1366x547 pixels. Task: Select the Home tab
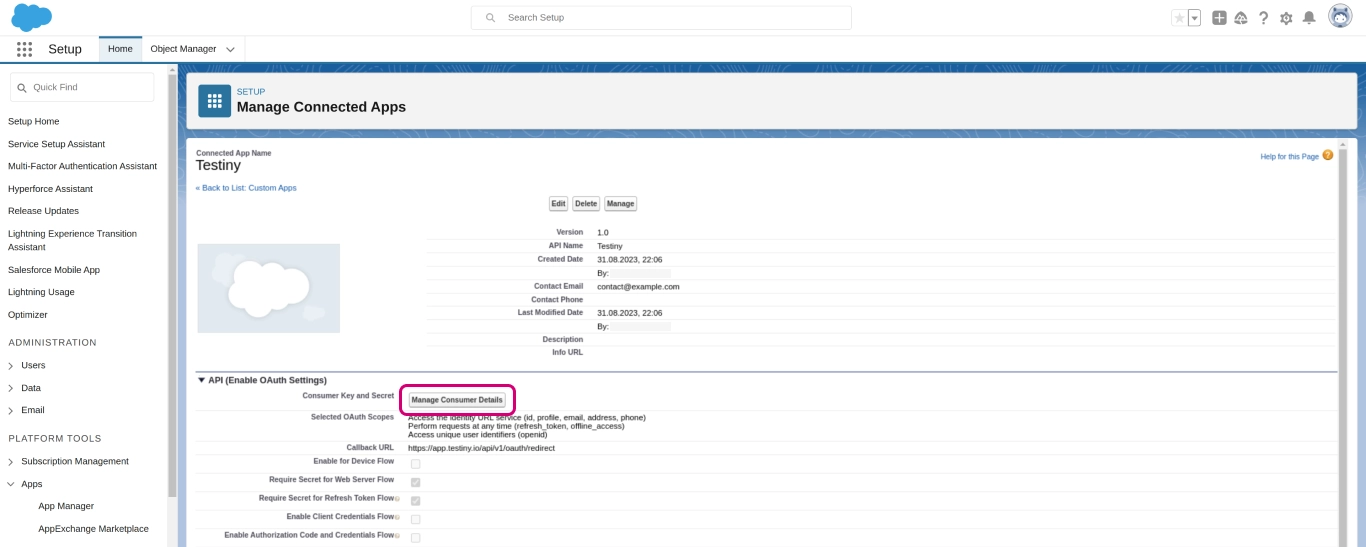(120, 49)
